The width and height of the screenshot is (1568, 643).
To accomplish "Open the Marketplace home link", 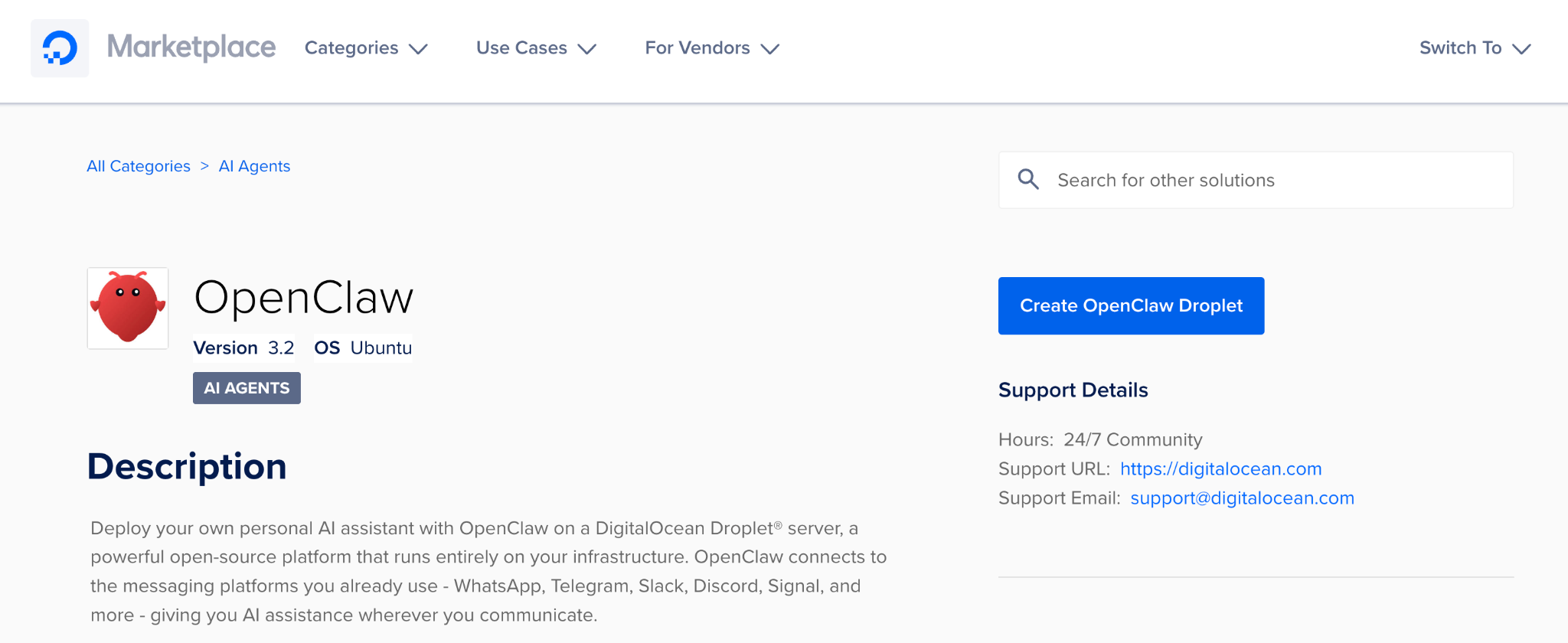I will point(191,47).
